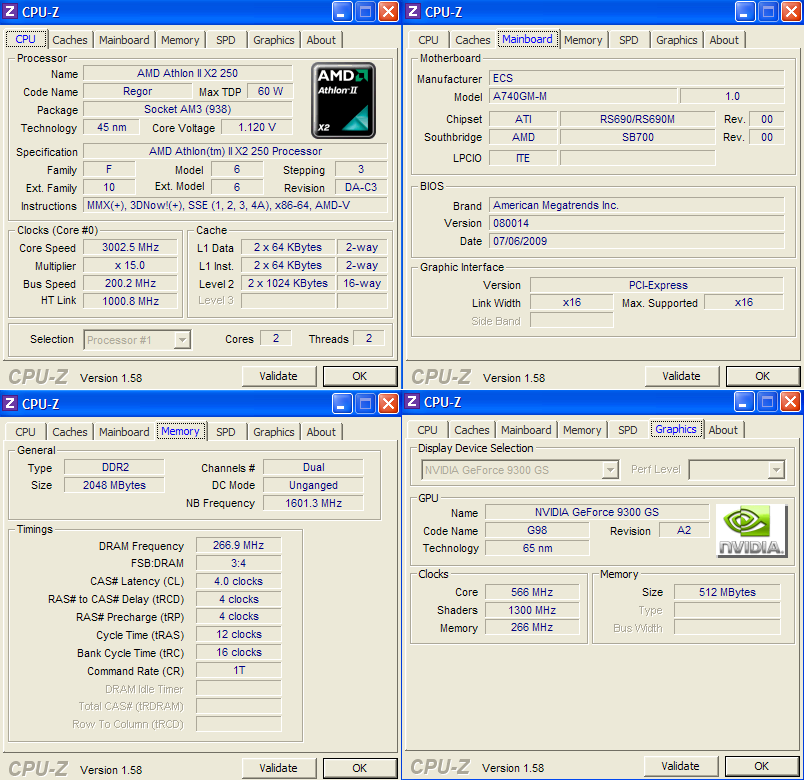Click the Level 2 cache value 2 x 1024 KBytes

tap(288, 283)
